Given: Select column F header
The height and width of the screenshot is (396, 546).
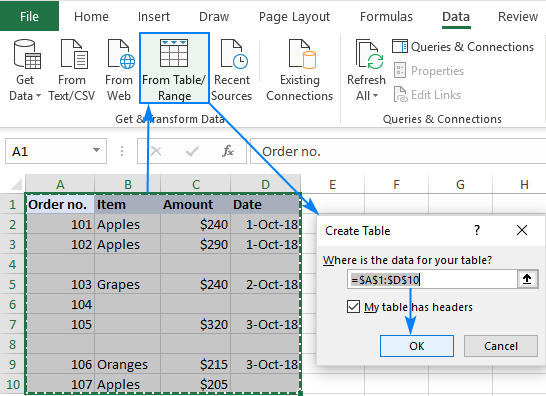Looking at the screenshot, I should point(396,184).
